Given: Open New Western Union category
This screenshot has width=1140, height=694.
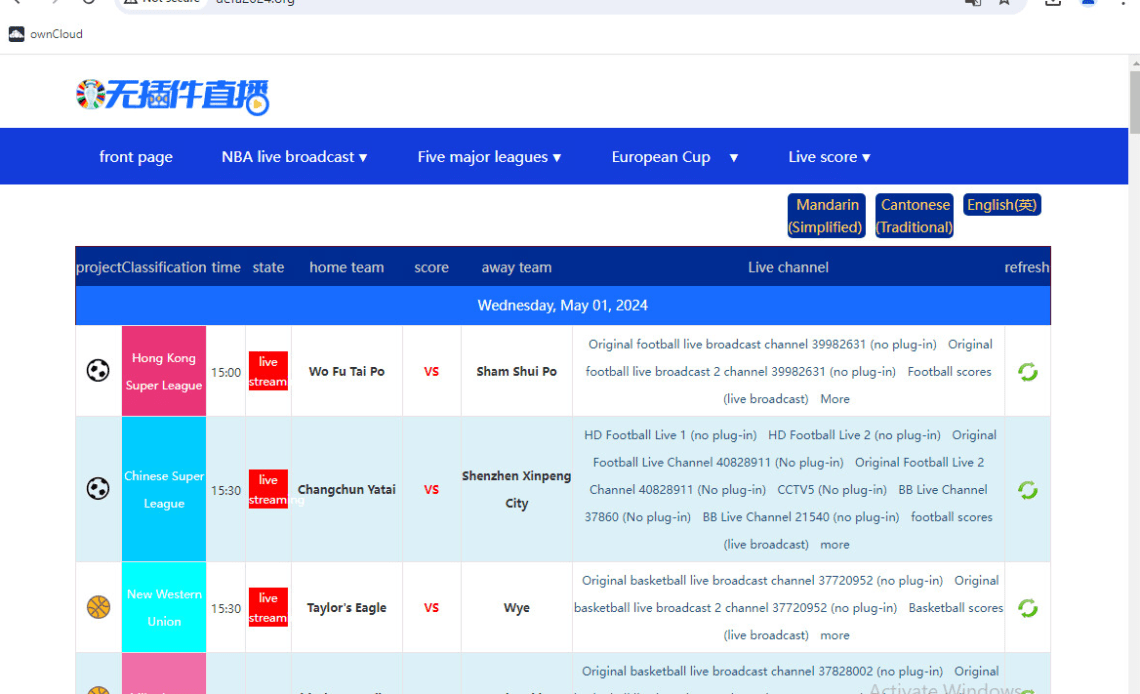Looking at the screenshot, I should [164, 608].
